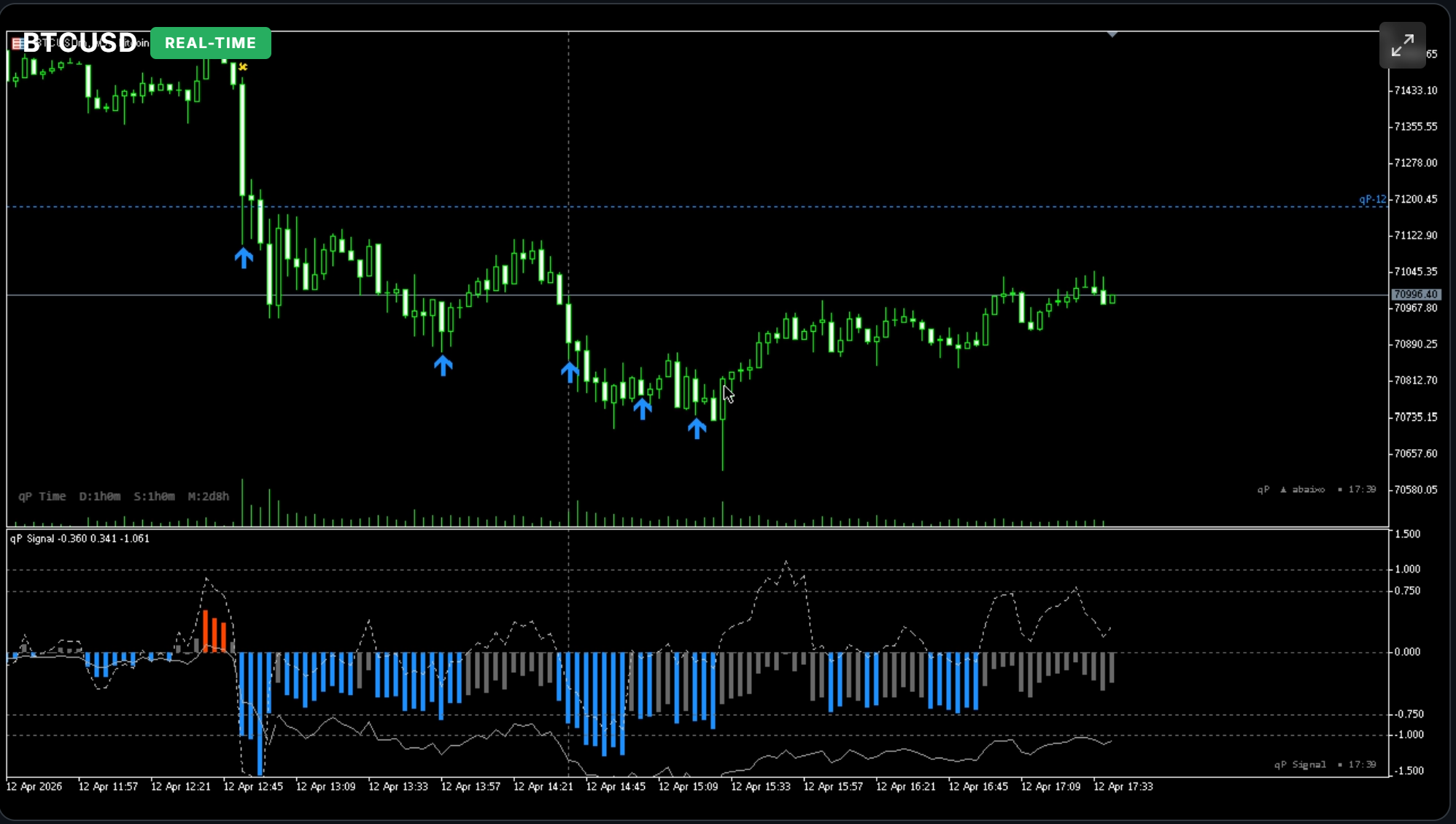
Task: Click the orange histogram bars in qP Signal
Action: click(214, 631)
